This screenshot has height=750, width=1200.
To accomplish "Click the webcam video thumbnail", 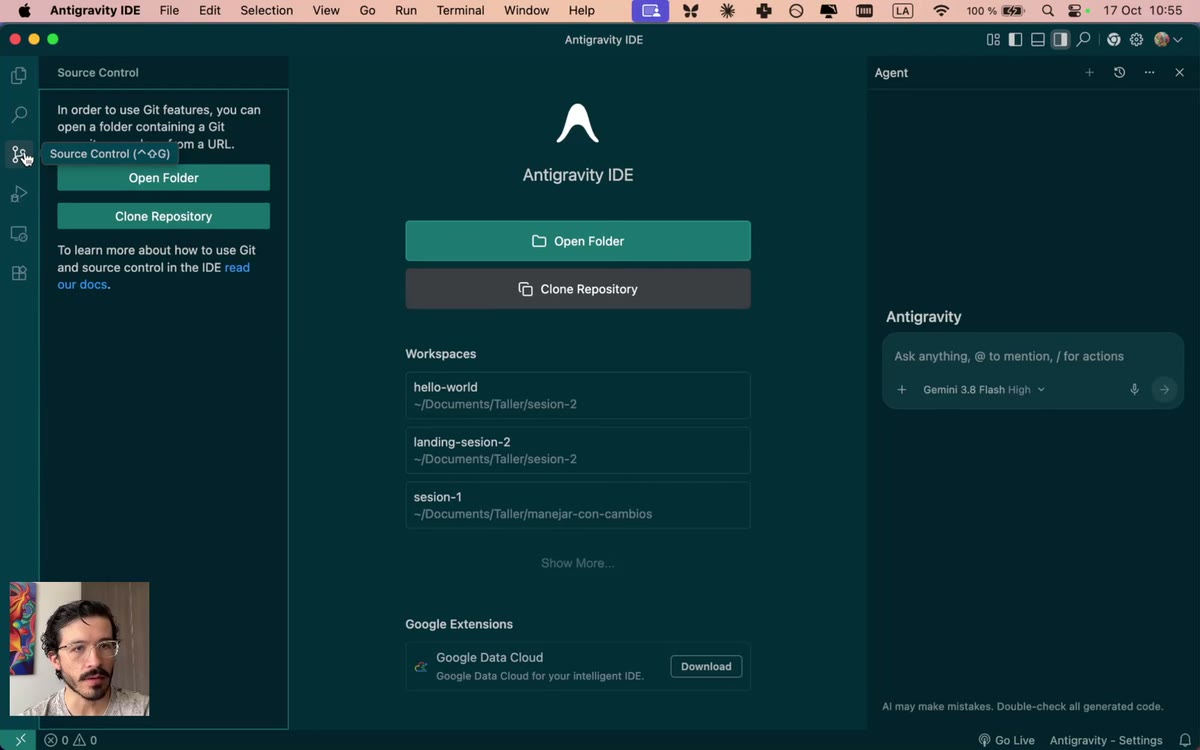I will pos(79,649).
